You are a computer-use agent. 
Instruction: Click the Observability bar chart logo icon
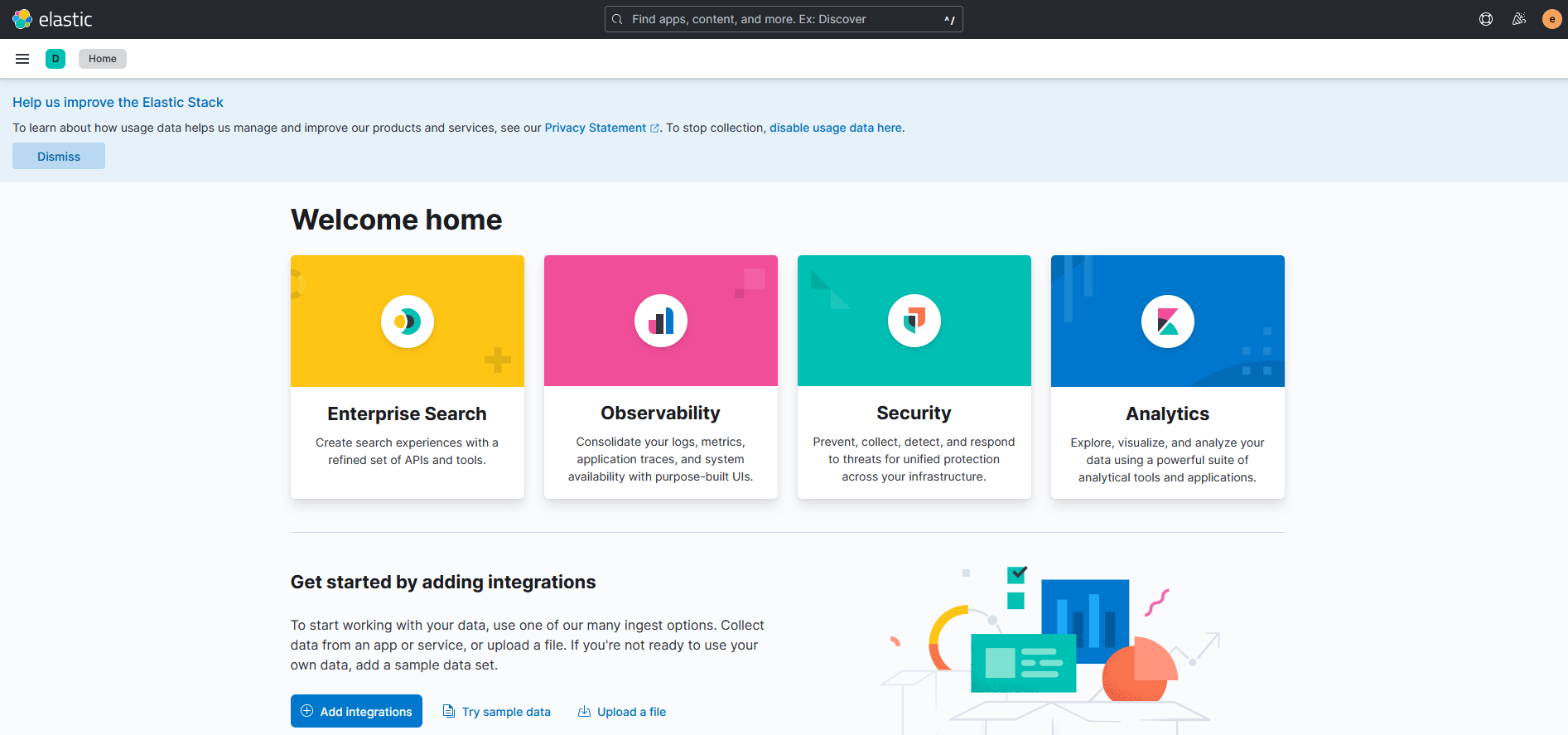(661, 321)
